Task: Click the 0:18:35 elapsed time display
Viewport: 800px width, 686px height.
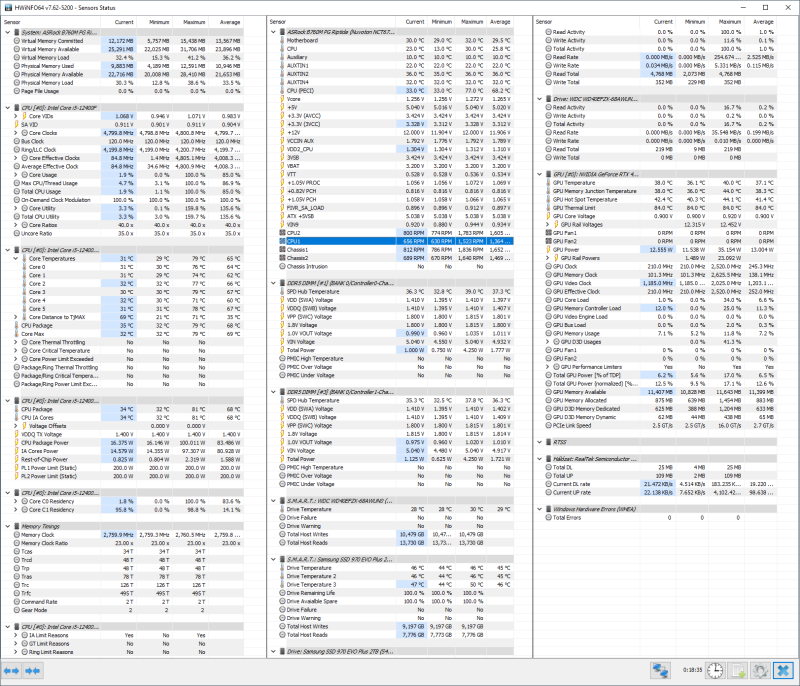Action: pos(692,671)
